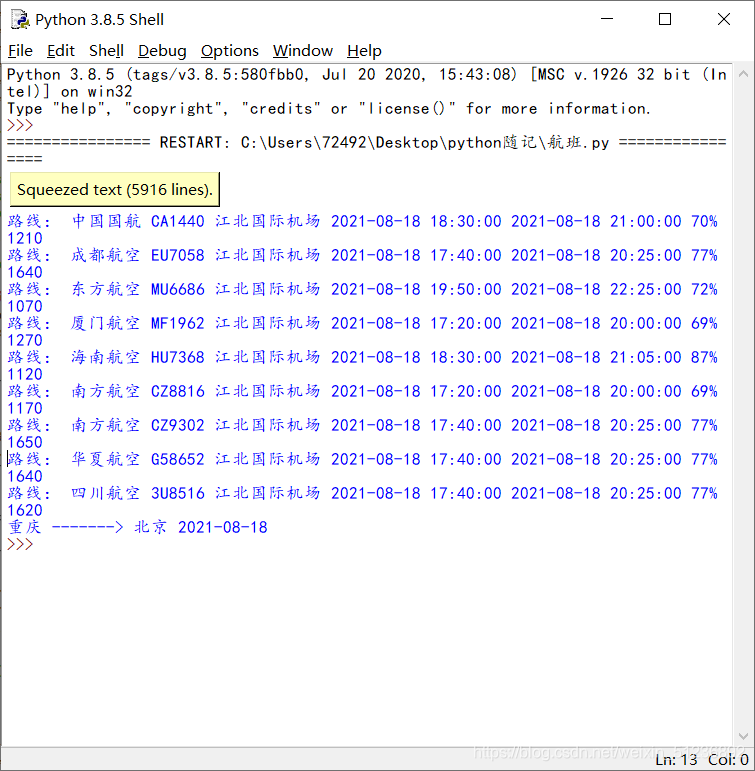Click flight number G58652
The image size is (755, 771).
click(x=178, y=459)
